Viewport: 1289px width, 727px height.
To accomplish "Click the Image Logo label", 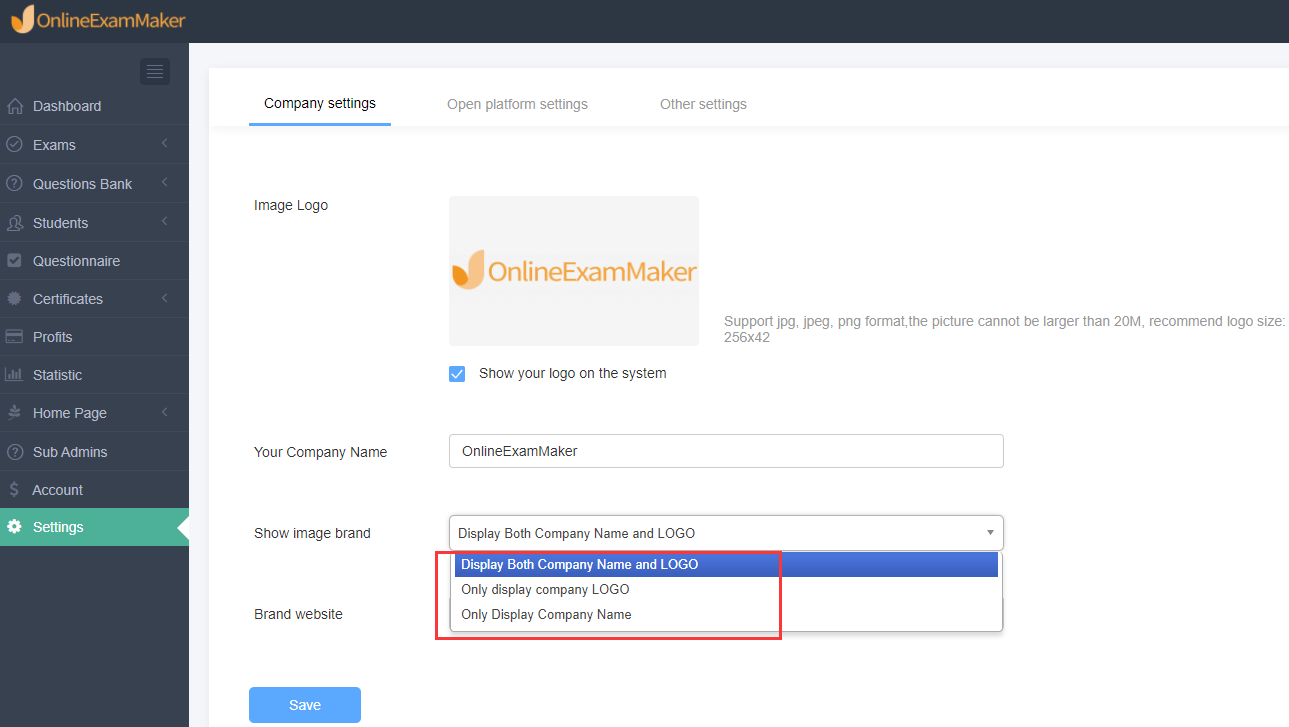I will (x=291, y=205).
